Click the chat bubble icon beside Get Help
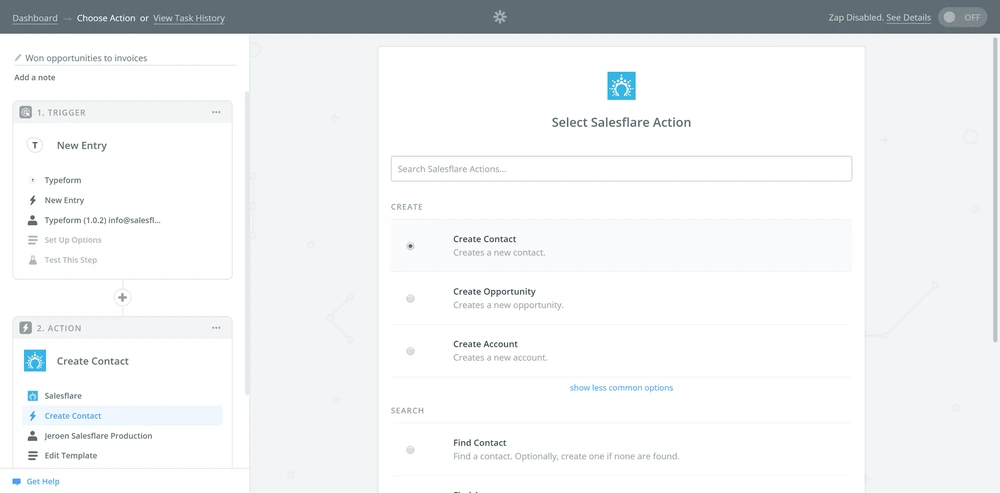Image resolution: width=1000 pixels, height=493 pixels. pos(17,482)
